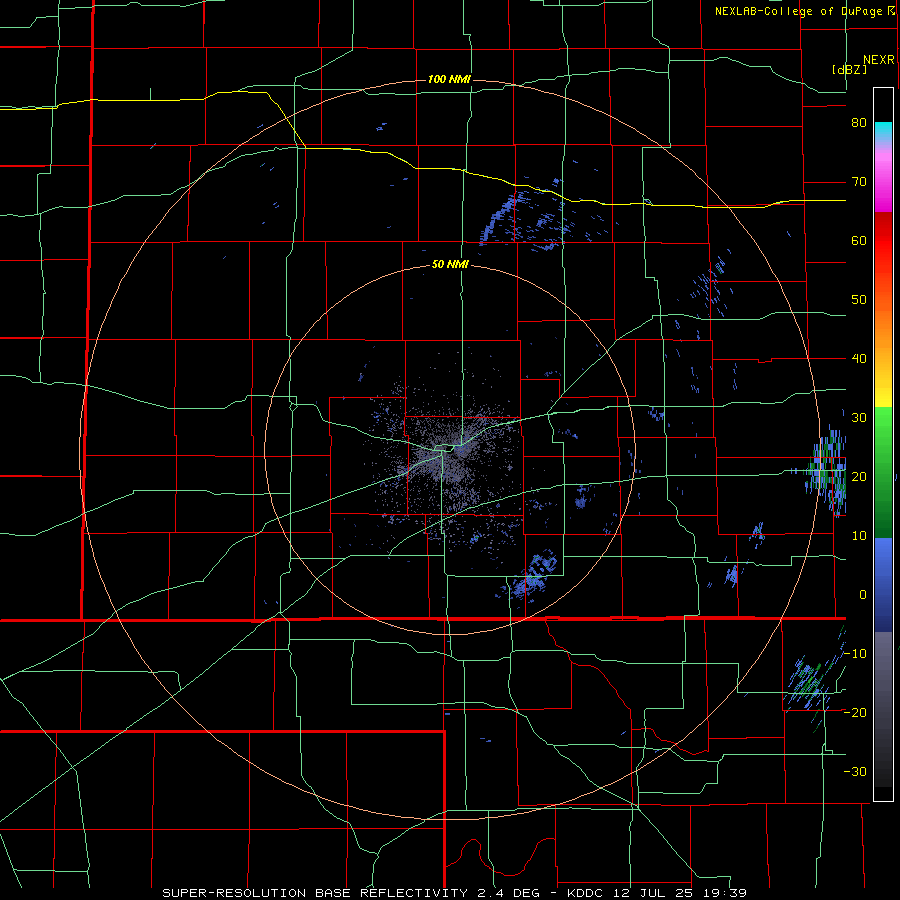Click the 100 NMI range ring label
The width and height of the screenshot is (900, 900).
(x=449, y=79)
